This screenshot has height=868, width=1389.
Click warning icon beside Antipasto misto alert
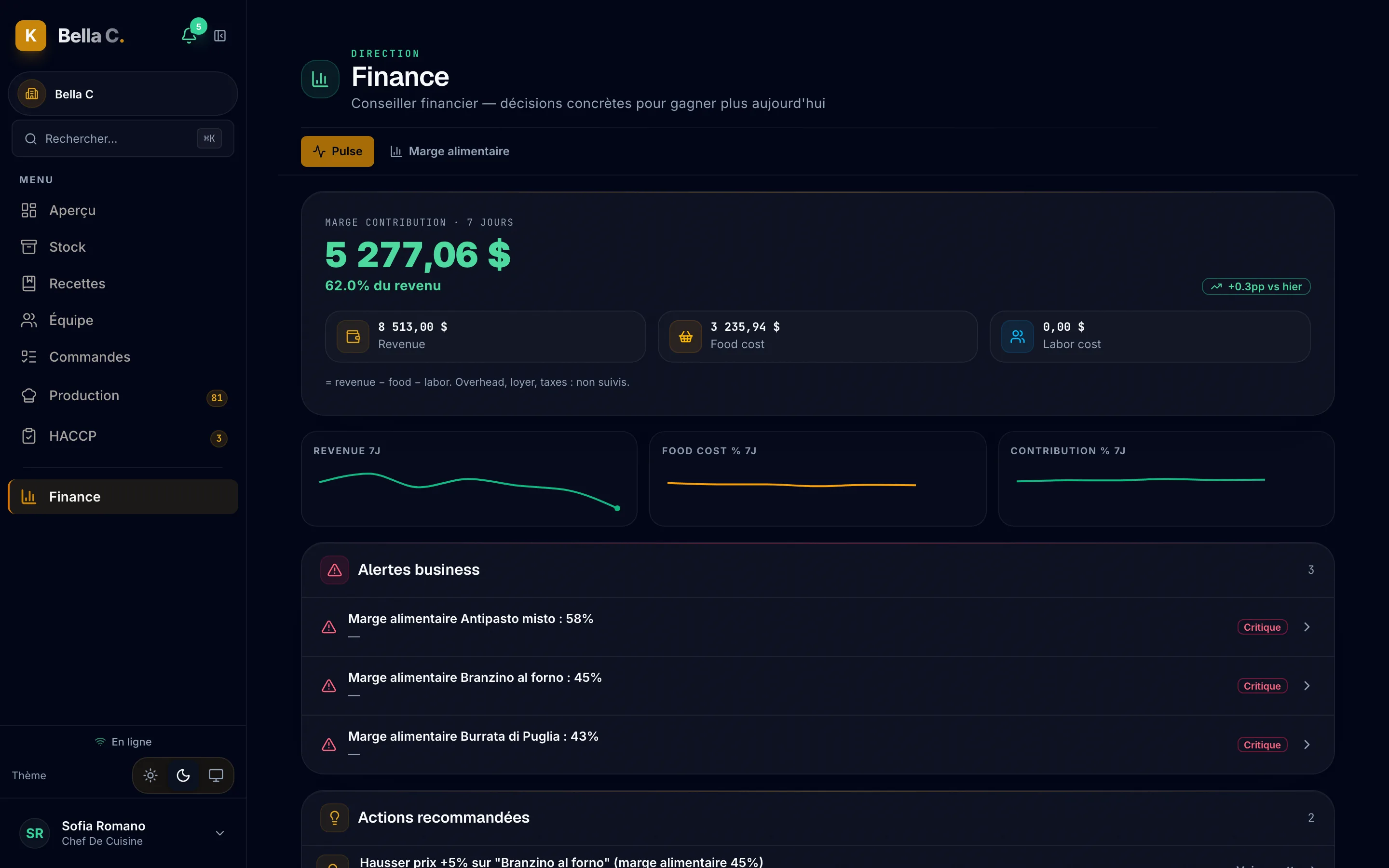(329, 627)
